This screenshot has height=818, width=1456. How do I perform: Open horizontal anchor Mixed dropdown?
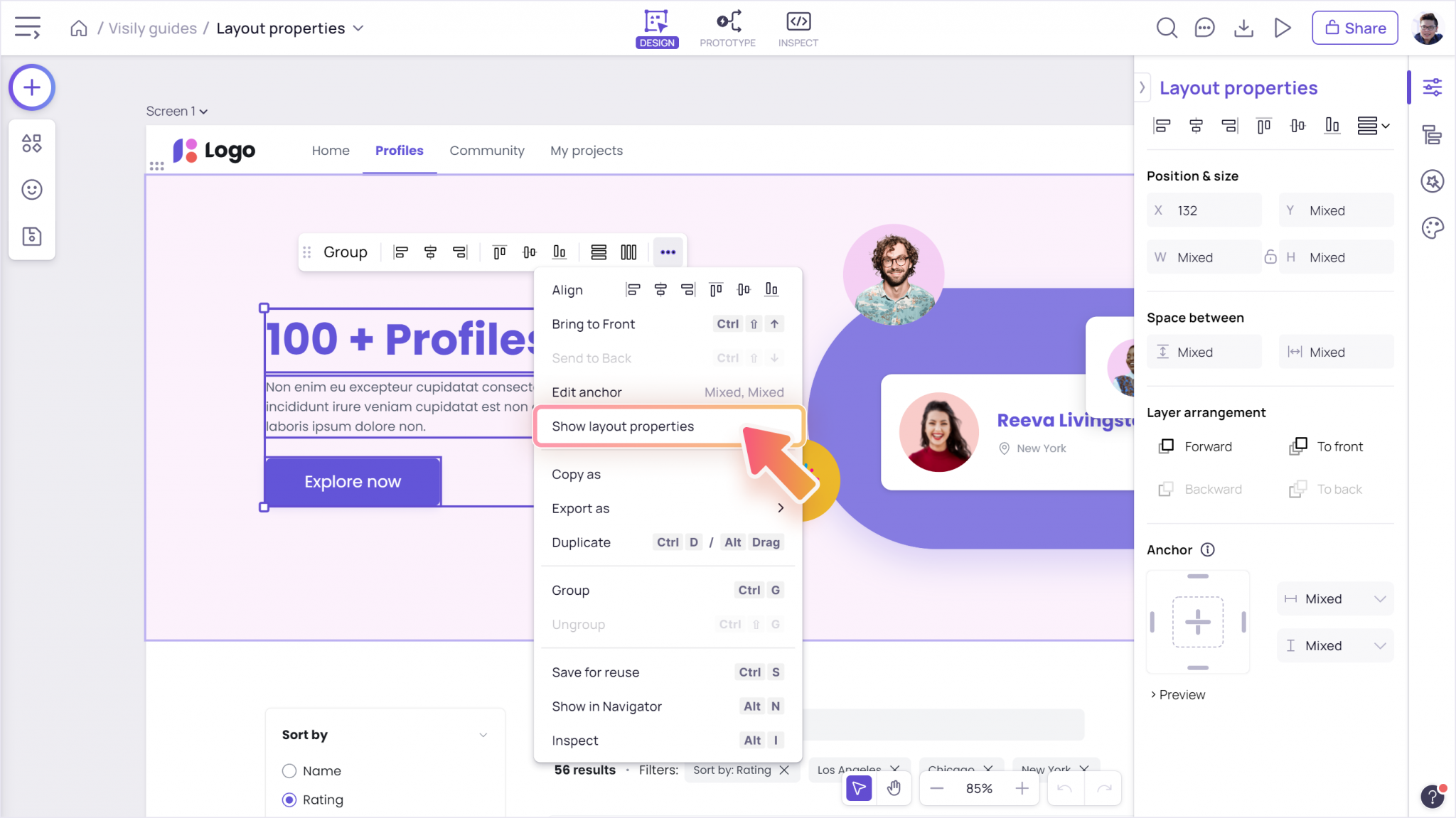1335,599
